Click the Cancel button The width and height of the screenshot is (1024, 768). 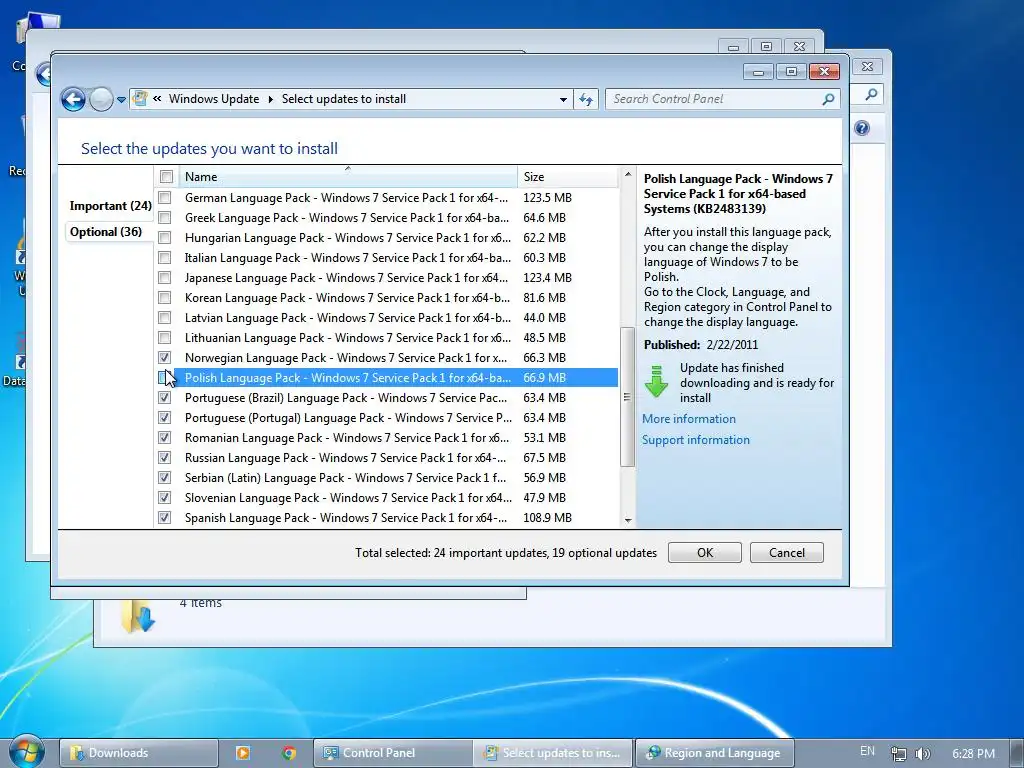[786, 552]
